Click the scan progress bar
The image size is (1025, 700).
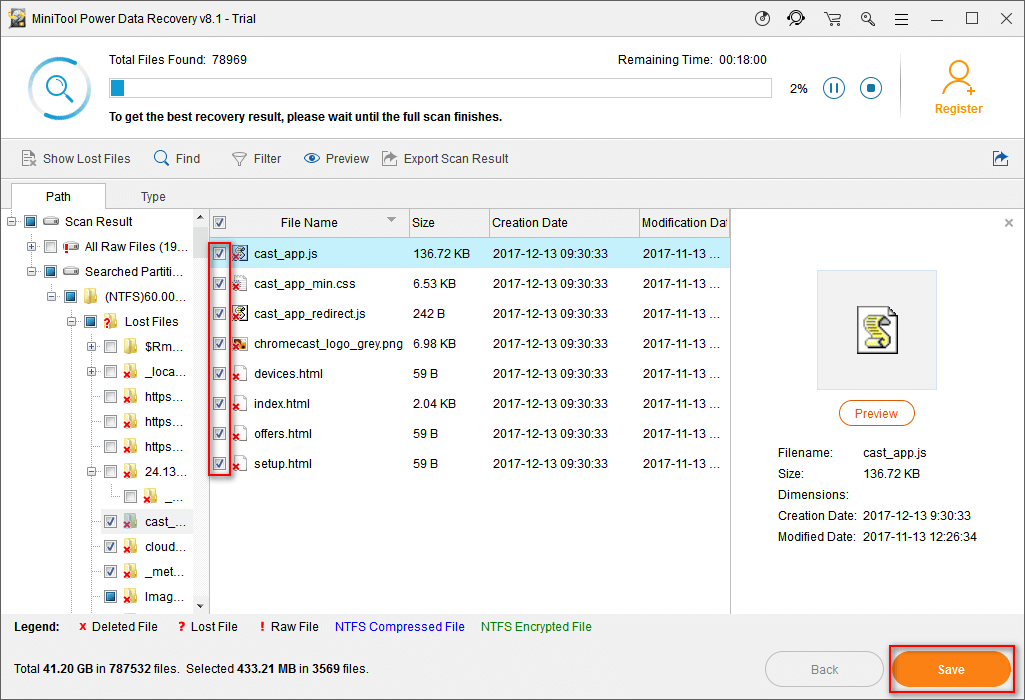tap(440, 89)
